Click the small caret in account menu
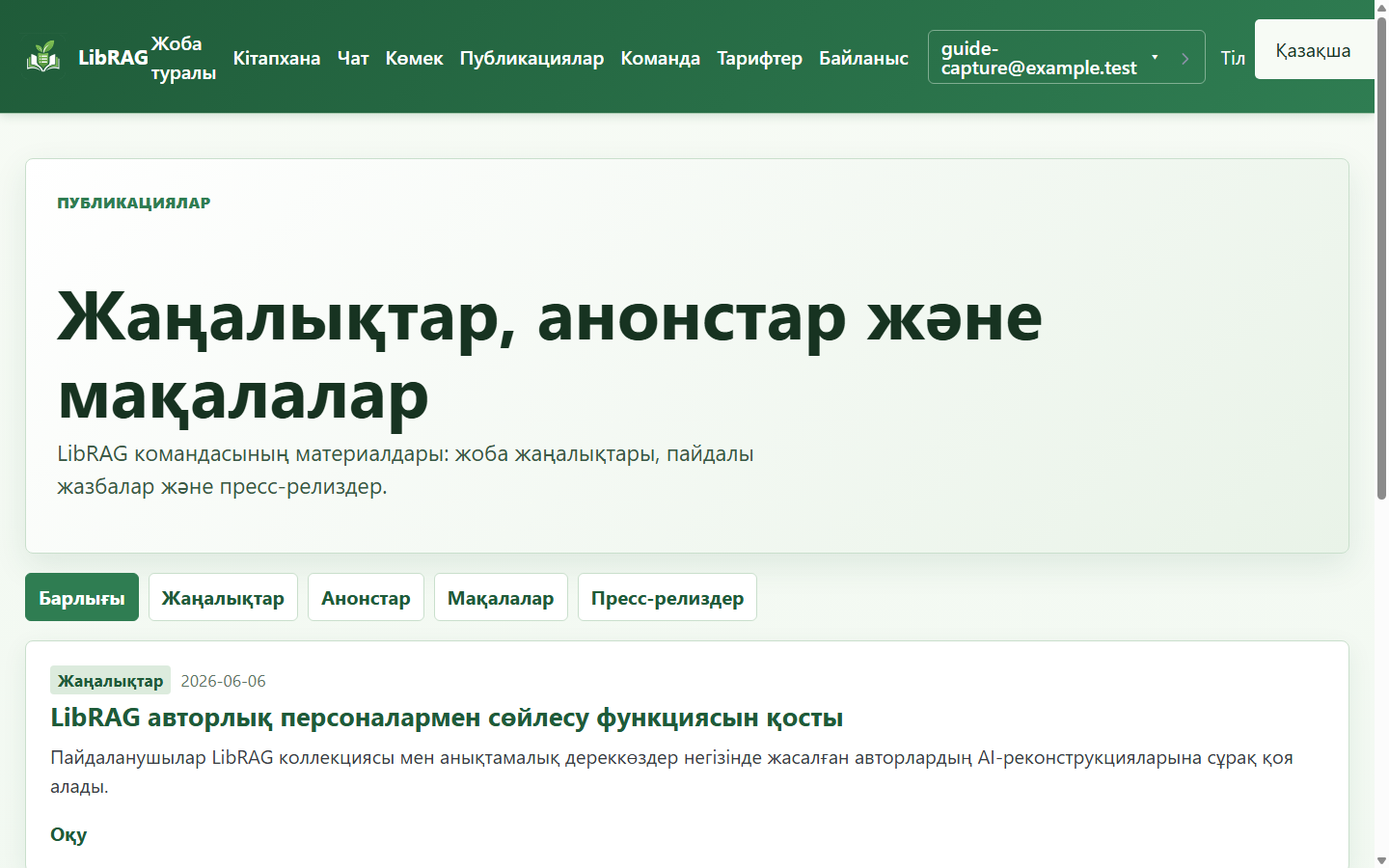Screen dimensions: 1389x868 [x=1155, y=57]
